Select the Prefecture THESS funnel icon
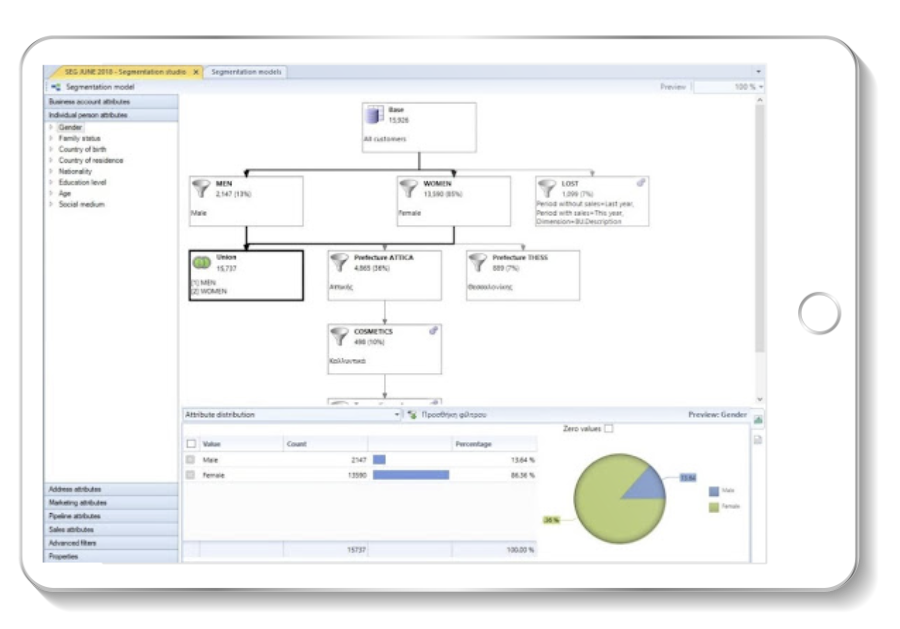 (x=479, y=264)
